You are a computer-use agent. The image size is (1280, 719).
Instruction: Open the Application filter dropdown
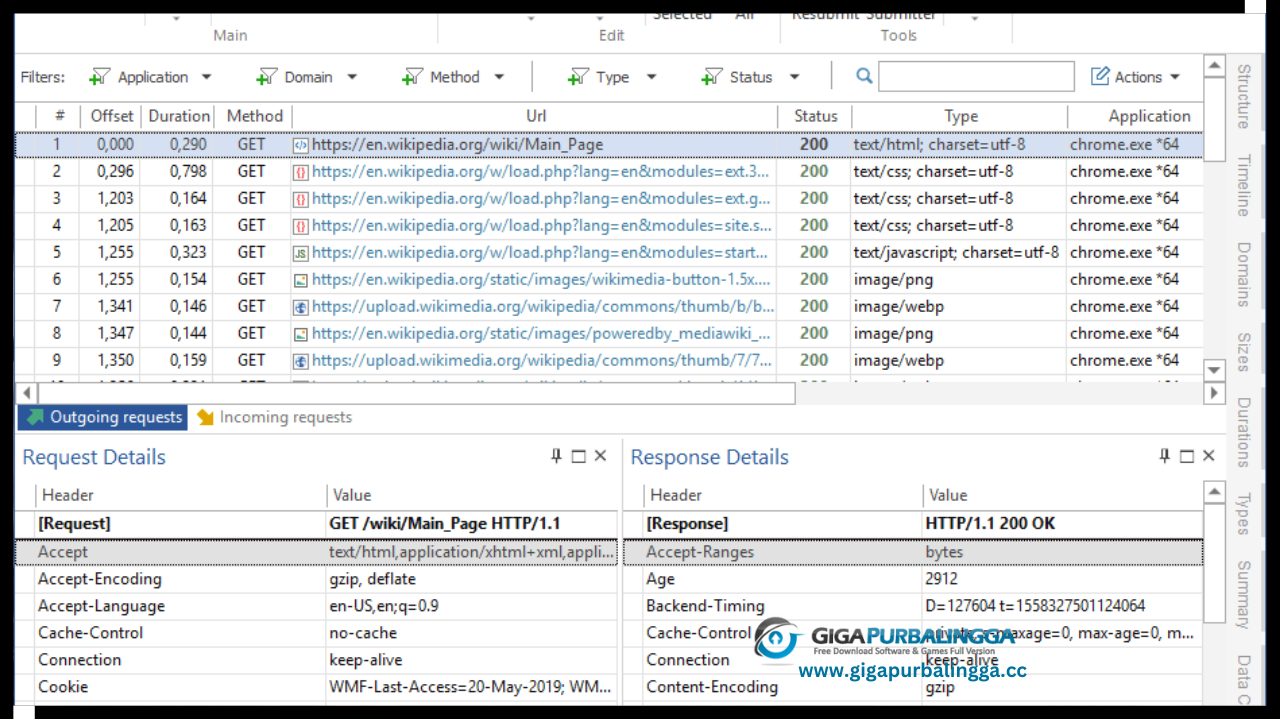[150, 77]
